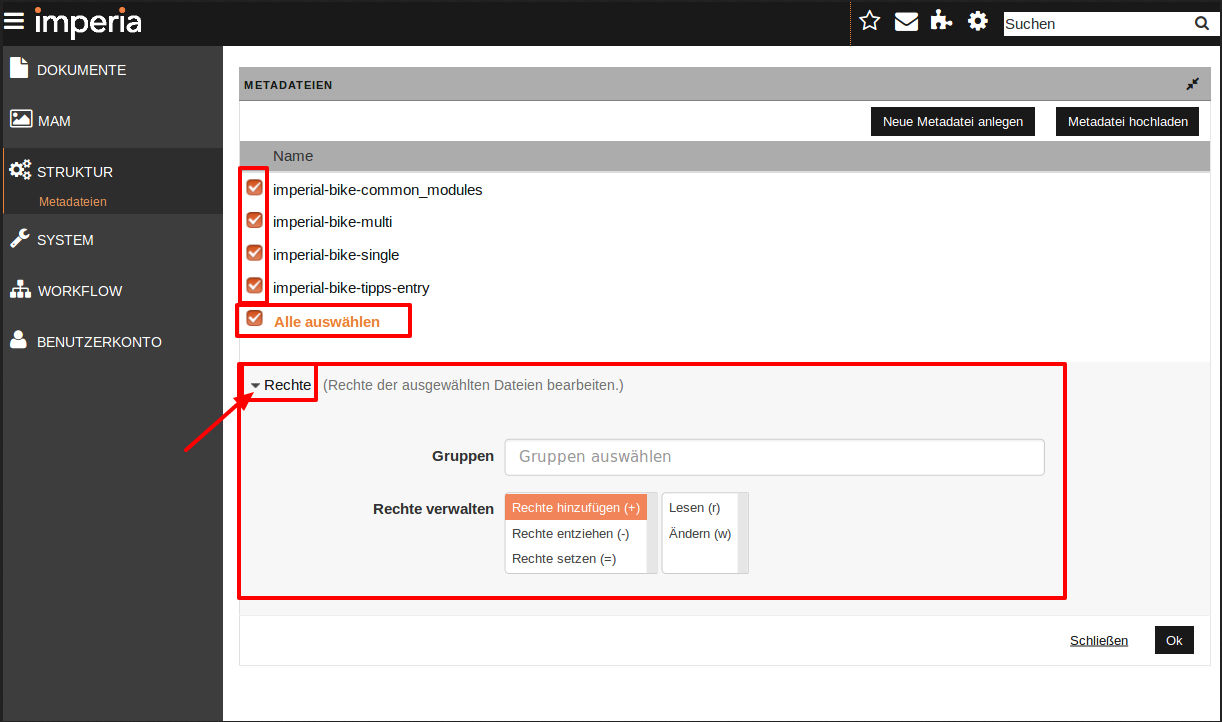Click the MAM image icon

[x=21, y=119]
